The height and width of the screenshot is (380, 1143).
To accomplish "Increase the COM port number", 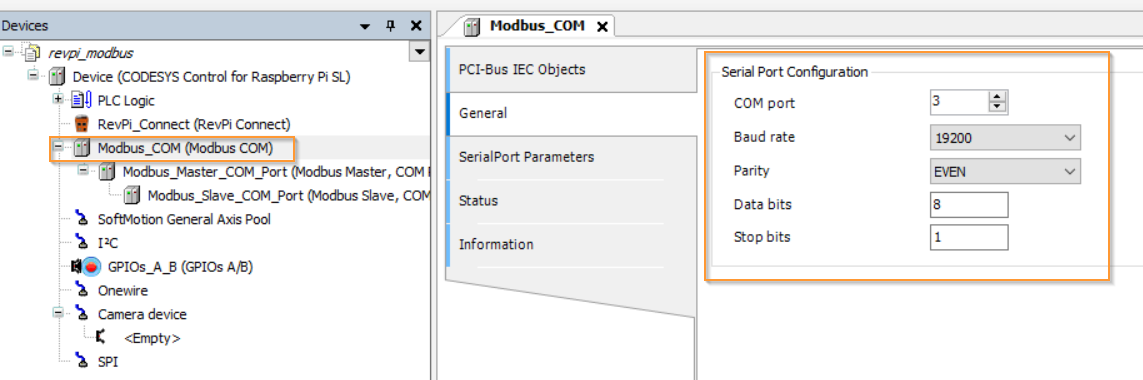I will [x=996, y=96].
